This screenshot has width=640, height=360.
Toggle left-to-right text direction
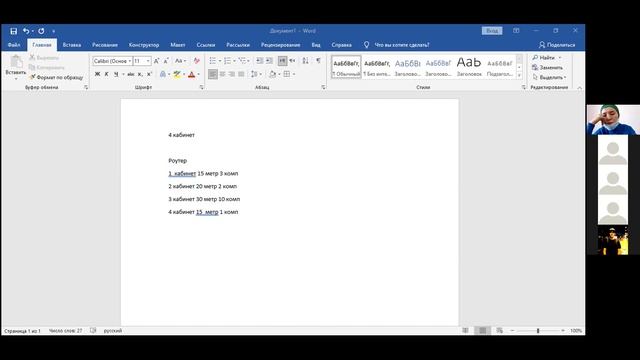tap(282, 61)
